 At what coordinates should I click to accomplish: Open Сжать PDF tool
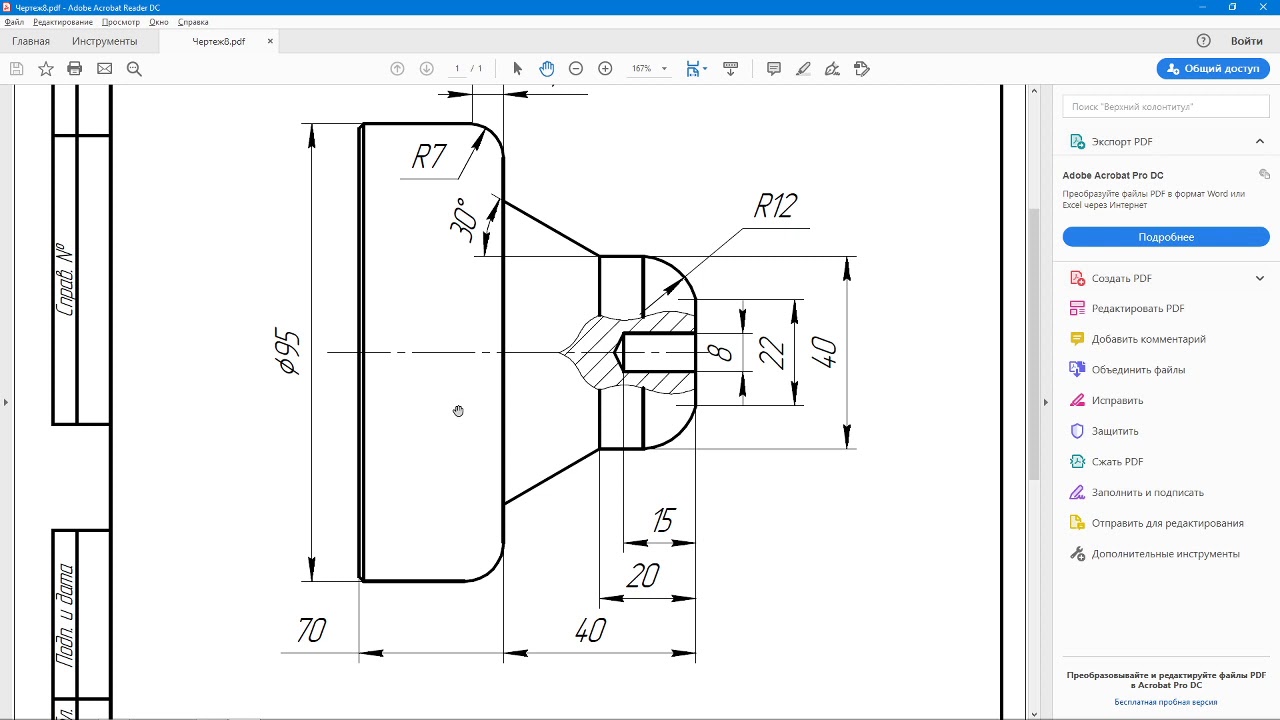point(1115,462)
